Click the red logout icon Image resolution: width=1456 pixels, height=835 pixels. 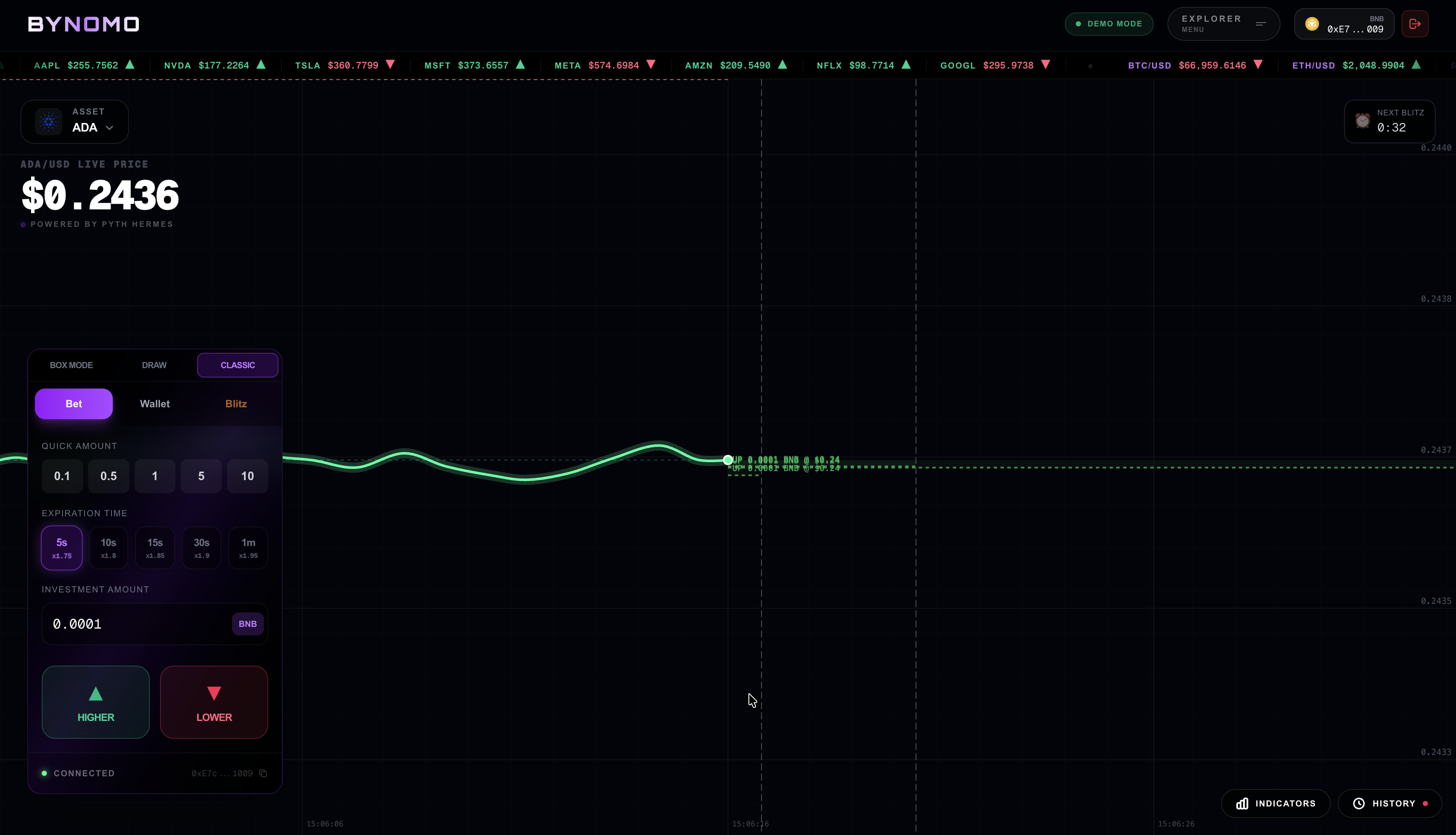(1415, 24)
